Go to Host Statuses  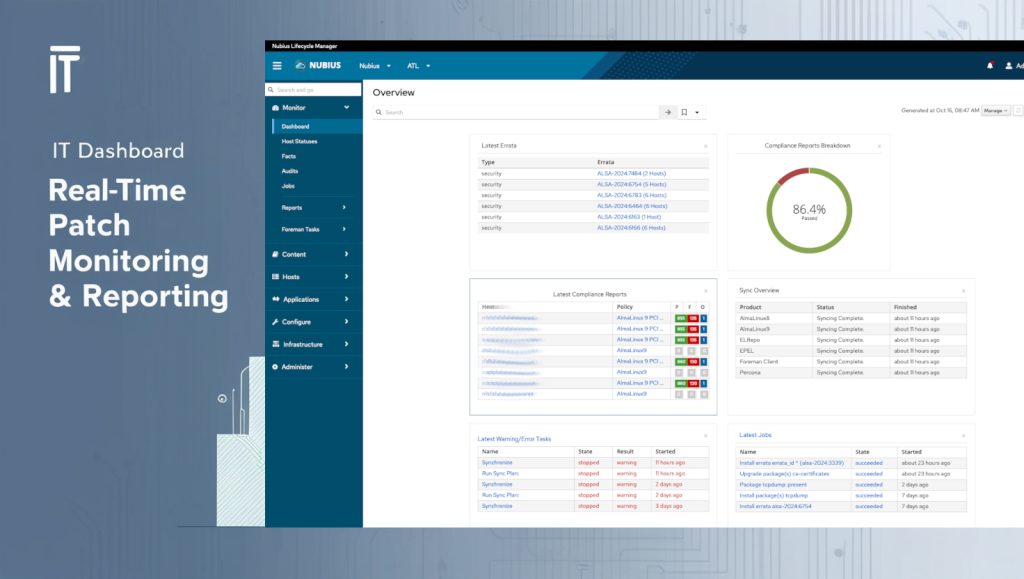pyautogui.click(x=299, y=142)
